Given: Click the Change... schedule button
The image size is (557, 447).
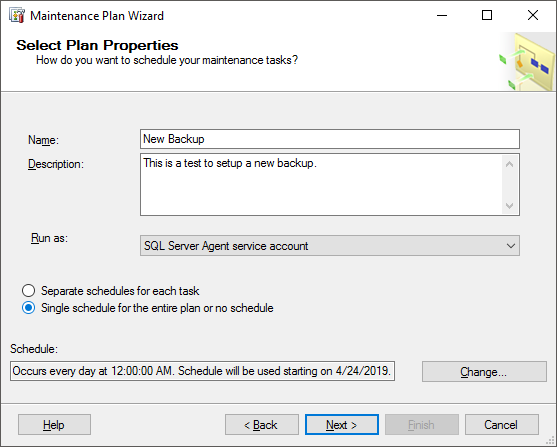Looking at the screenshot, I should [x=484, y=372].
